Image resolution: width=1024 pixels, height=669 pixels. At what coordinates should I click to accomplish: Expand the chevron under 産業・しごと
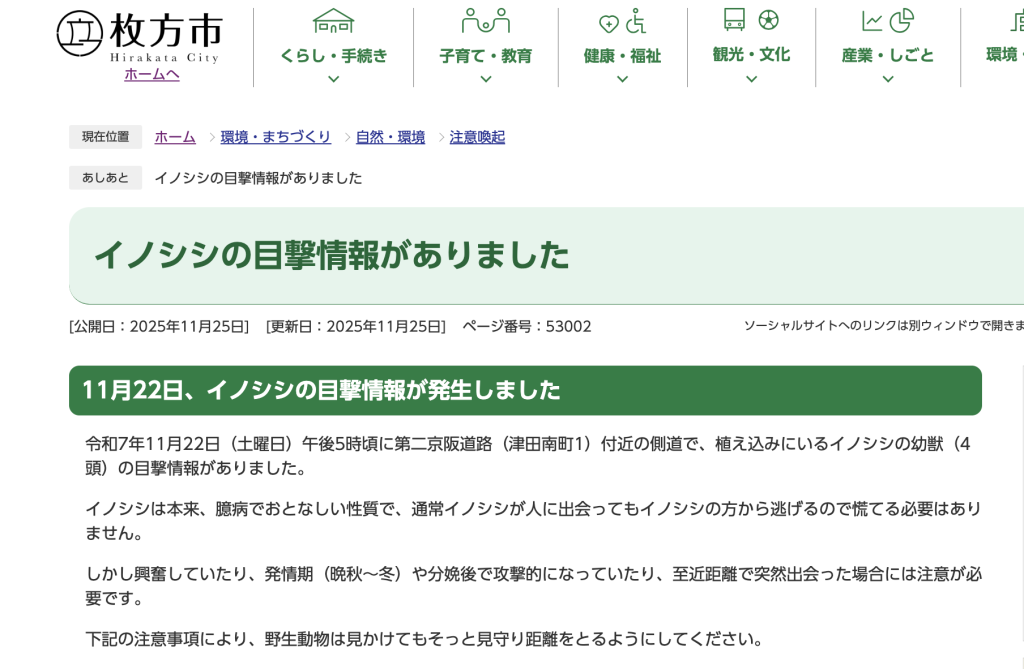click(887, 79)
